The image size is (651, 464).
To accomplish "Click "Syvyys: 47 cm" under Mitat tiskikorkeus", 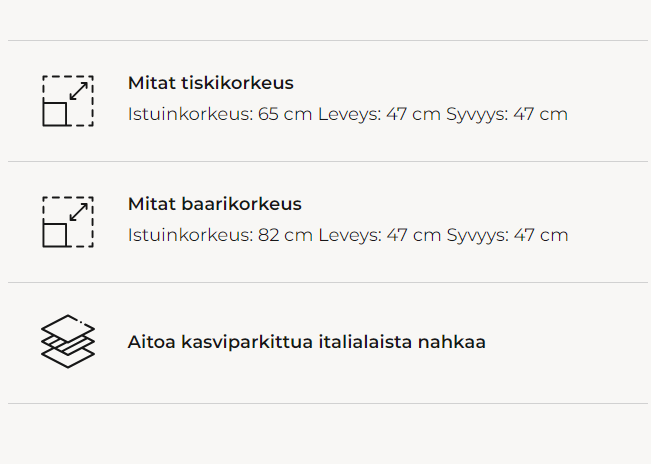I will (507, 114).
